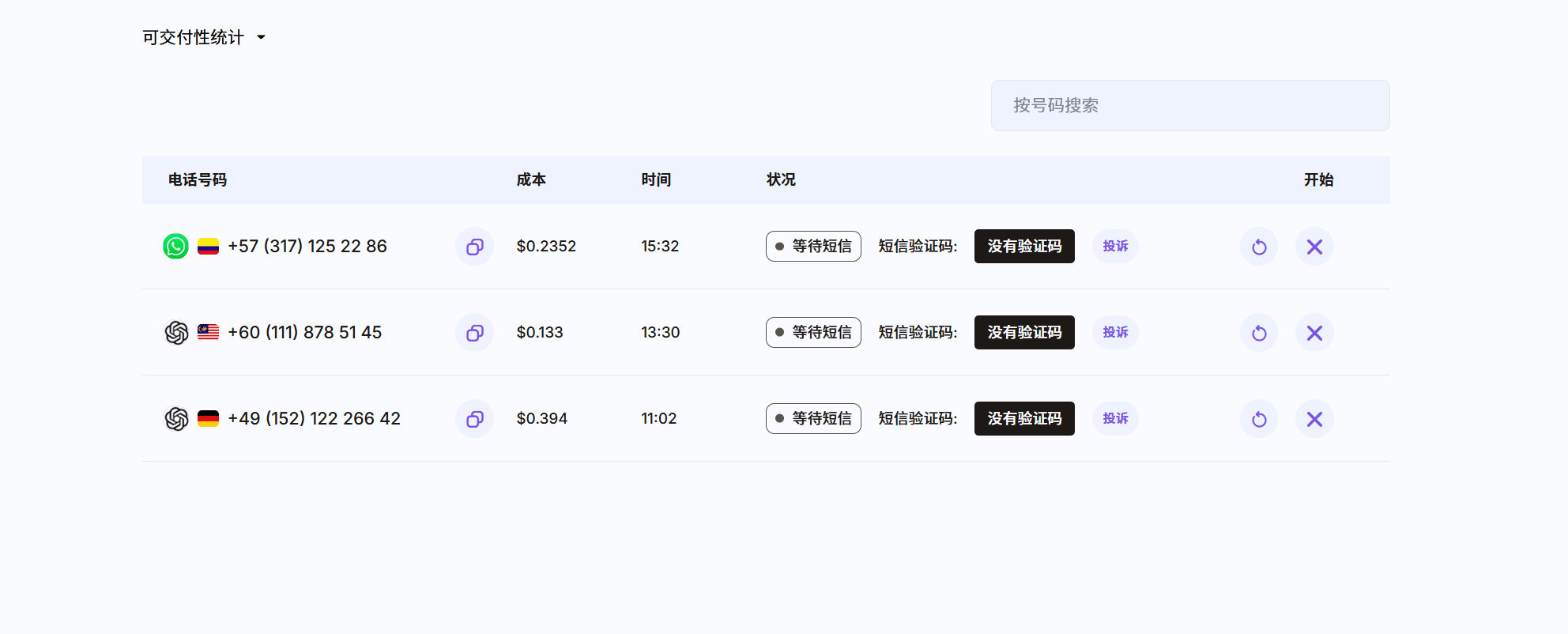This screenshot has width=1568, height=634.
Task: Refresh the Malaysian +60 number row
Action: (x=1259, y=333)
